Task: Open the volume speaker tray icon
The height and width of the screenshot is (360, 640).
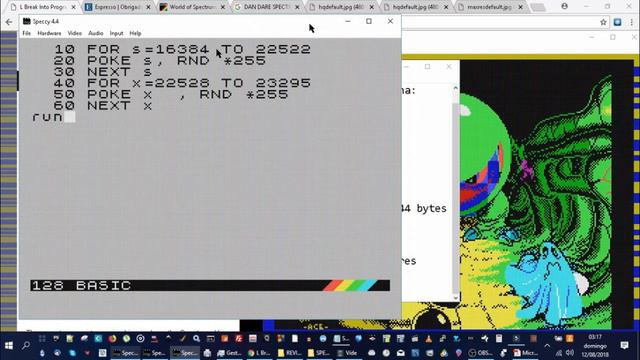Action: [570, 353]
